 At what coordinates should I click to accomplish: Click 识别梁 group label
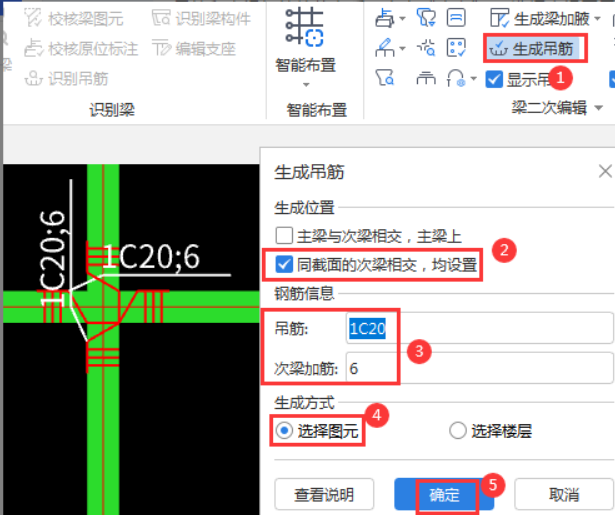click(112, 109)
